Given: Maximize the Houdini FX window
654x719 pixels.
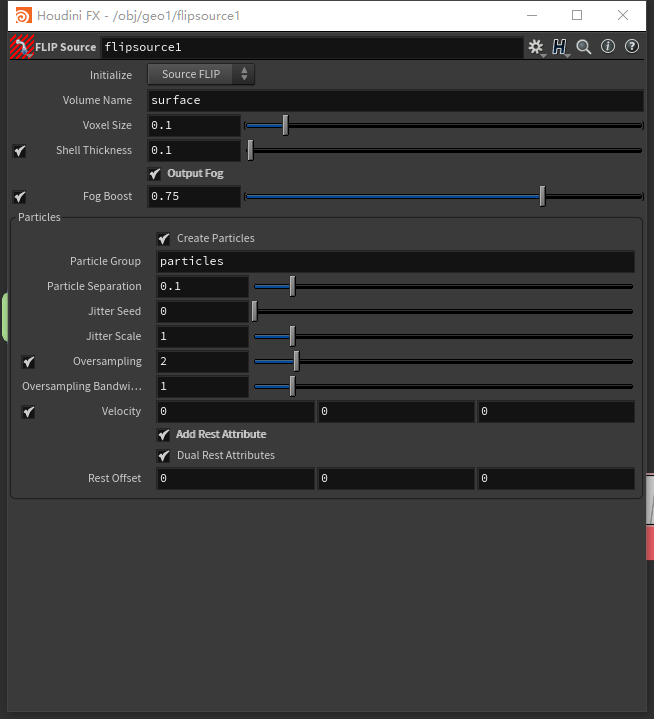Looking at the screenshot, I should pos(577,15).
